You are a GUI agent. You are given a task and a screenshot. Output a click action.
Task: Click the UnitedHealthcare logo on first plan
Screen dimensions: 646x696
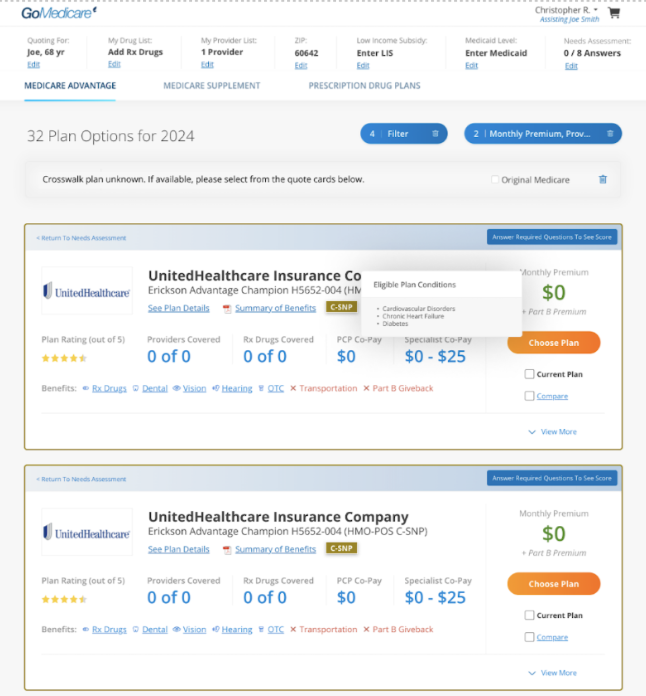point(87,291)
